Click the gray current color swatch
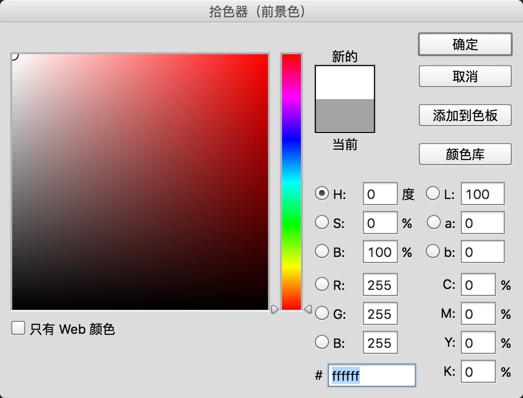This screenshot has width=523, height=398. tap(345, 115)
